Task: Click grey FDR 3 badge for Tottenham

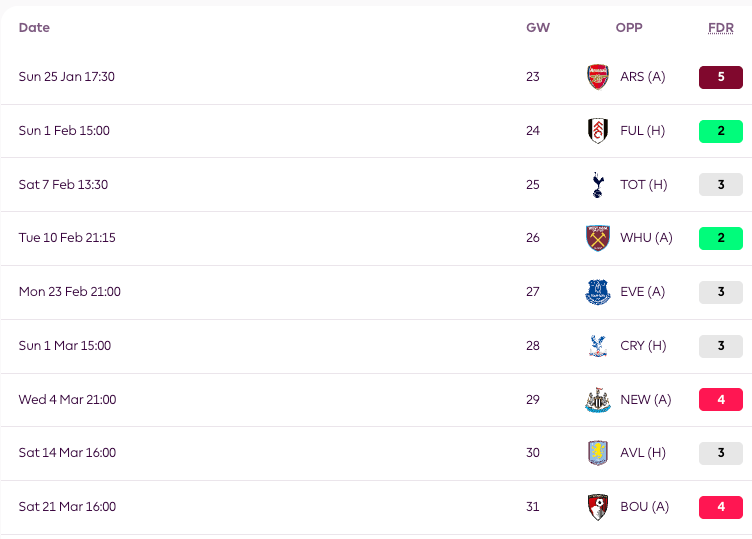Action: click(x=720, y=185)
